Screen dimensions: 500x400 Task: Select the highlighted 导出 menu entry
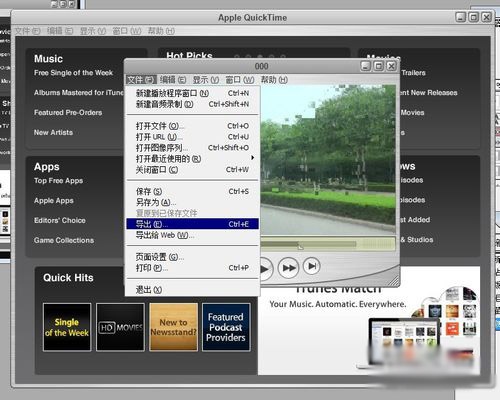pos(192,224)
